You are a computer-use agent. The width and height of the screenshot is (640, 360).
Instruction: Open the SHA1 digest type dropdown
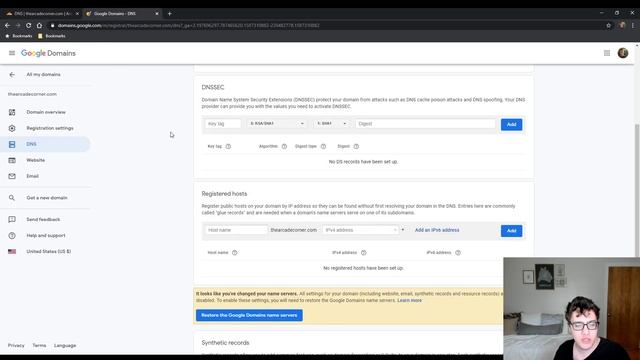coord(331,124)
